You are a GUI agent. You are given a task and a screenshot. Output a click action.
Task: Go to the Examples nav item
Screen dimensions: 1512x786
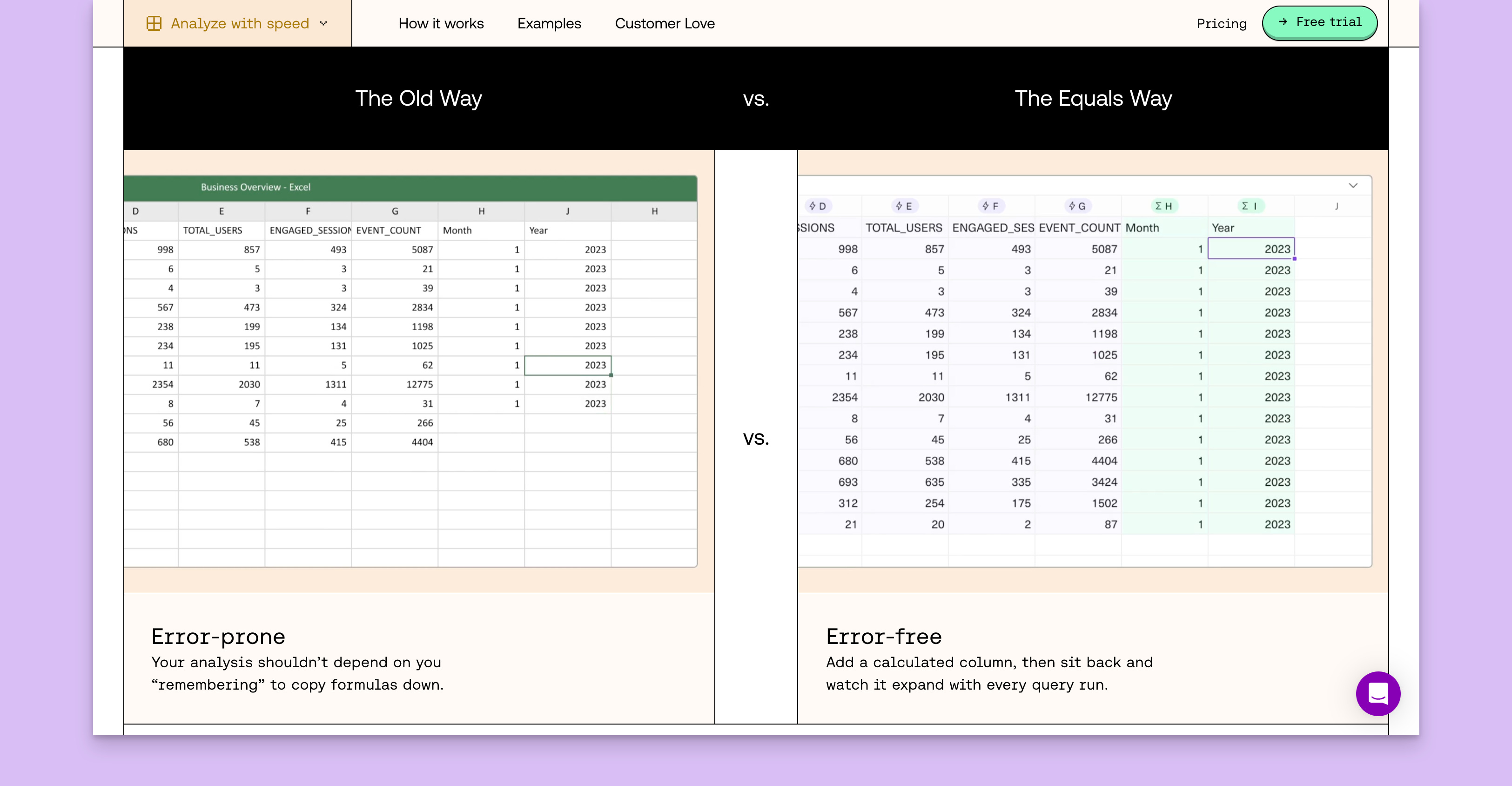pos(549,23)
